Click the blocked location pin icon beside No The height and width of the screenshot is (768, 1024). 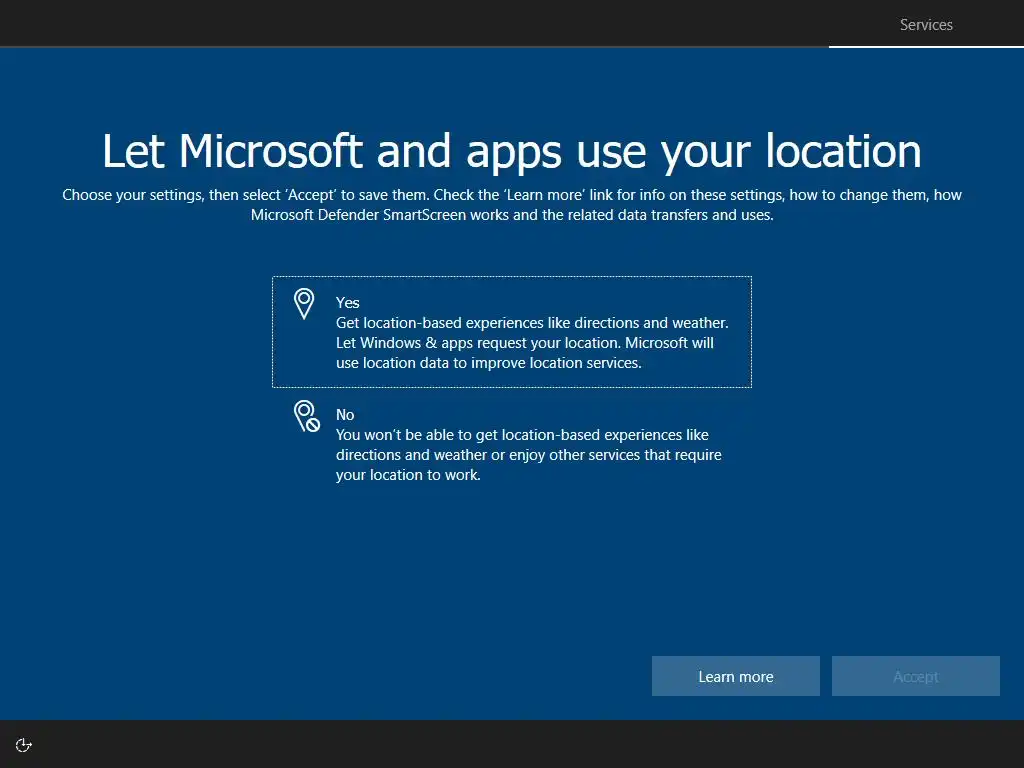pyautogui.click(x=306, y=416)
